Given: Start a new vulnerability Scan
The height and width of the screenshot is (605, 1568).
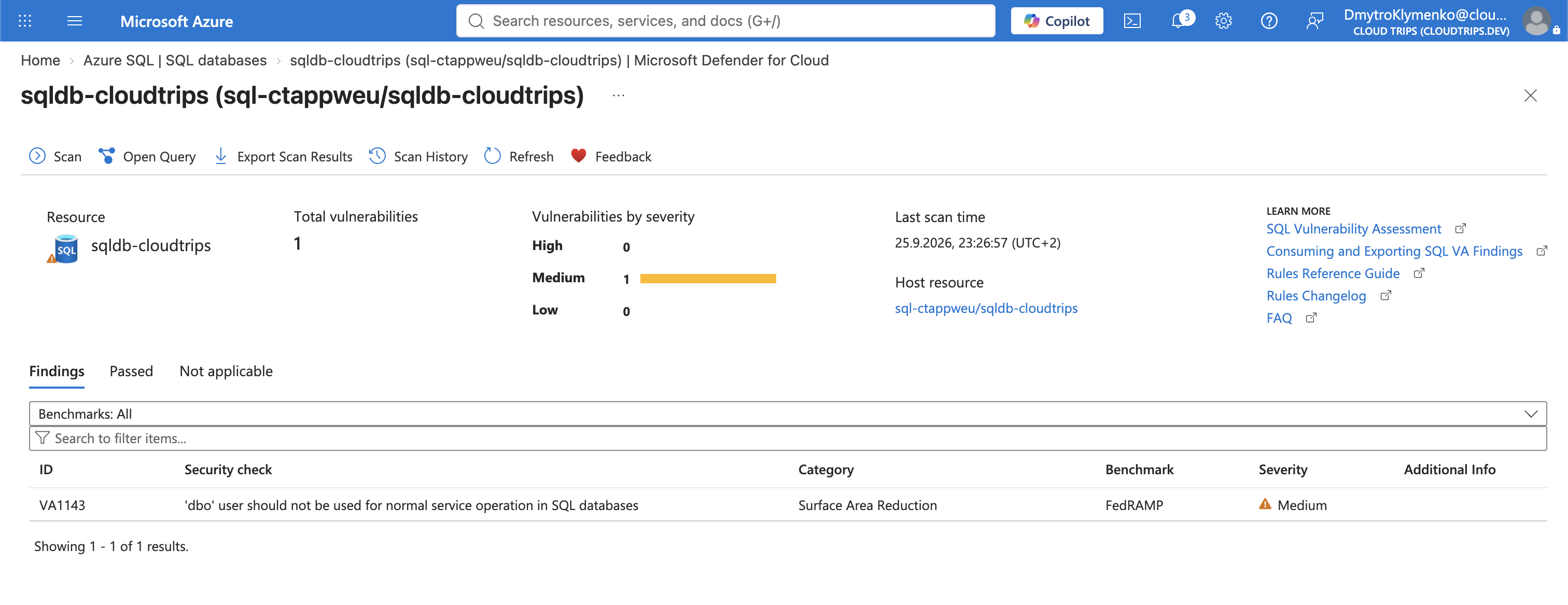Looking at the screenshot, I should pos(55,157).
